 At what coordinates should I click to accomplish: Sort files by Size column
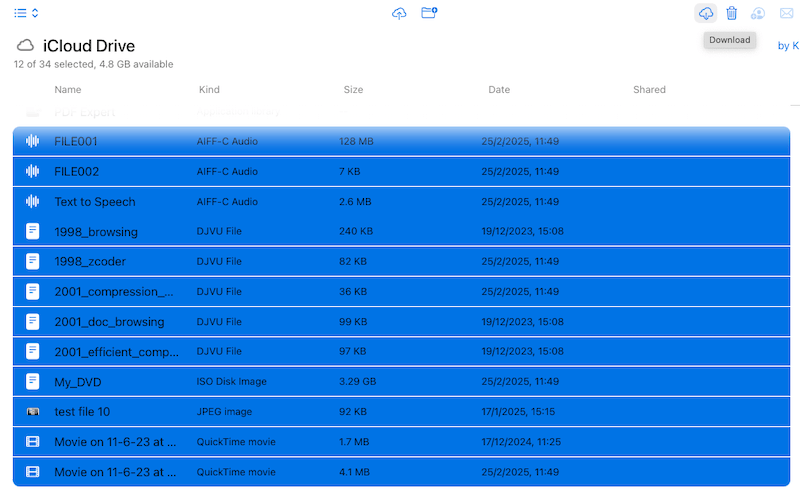click(353, 90)
